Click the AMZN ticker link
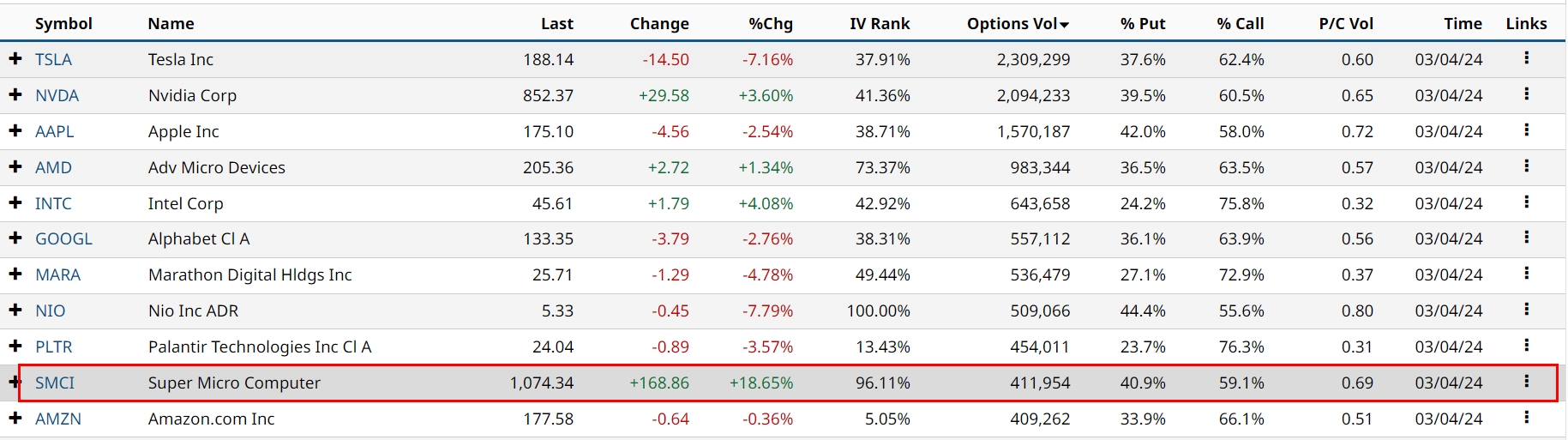The height and width of the screenshot is (440, 1568). point(58,419)
